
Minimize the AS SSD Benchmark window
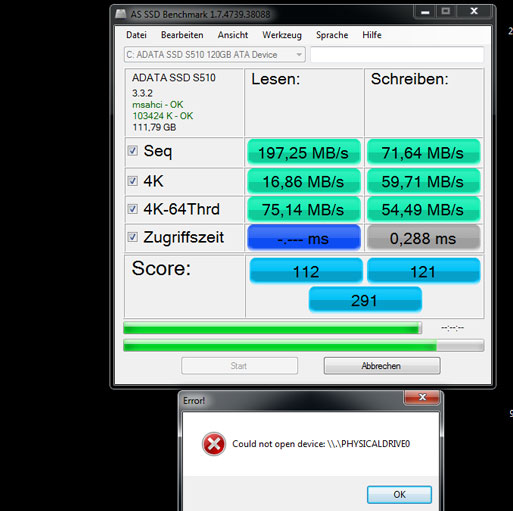[x=425, y=12]
